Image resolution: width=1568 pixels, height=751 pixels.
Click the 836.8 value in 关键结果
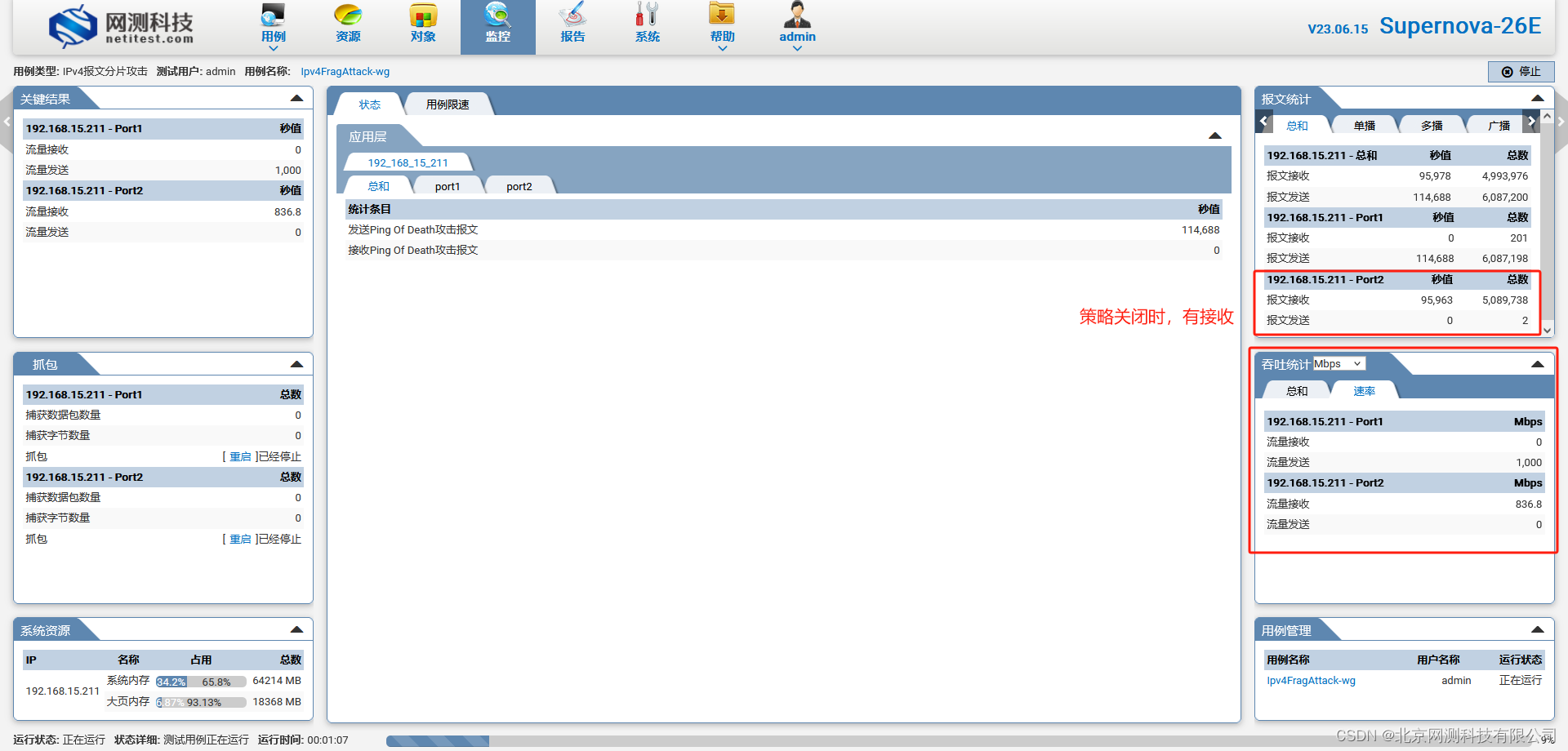pyautogui.click(x=287, y=211)
